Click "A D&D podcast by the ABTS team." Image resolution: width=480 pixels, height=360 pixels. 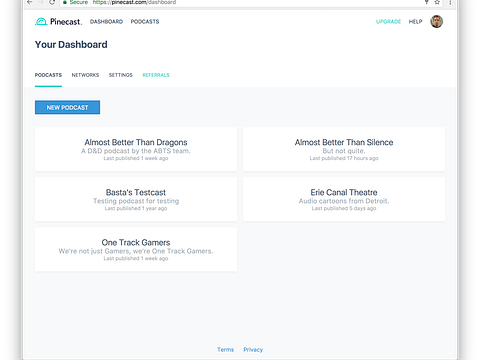coord(136,151)
